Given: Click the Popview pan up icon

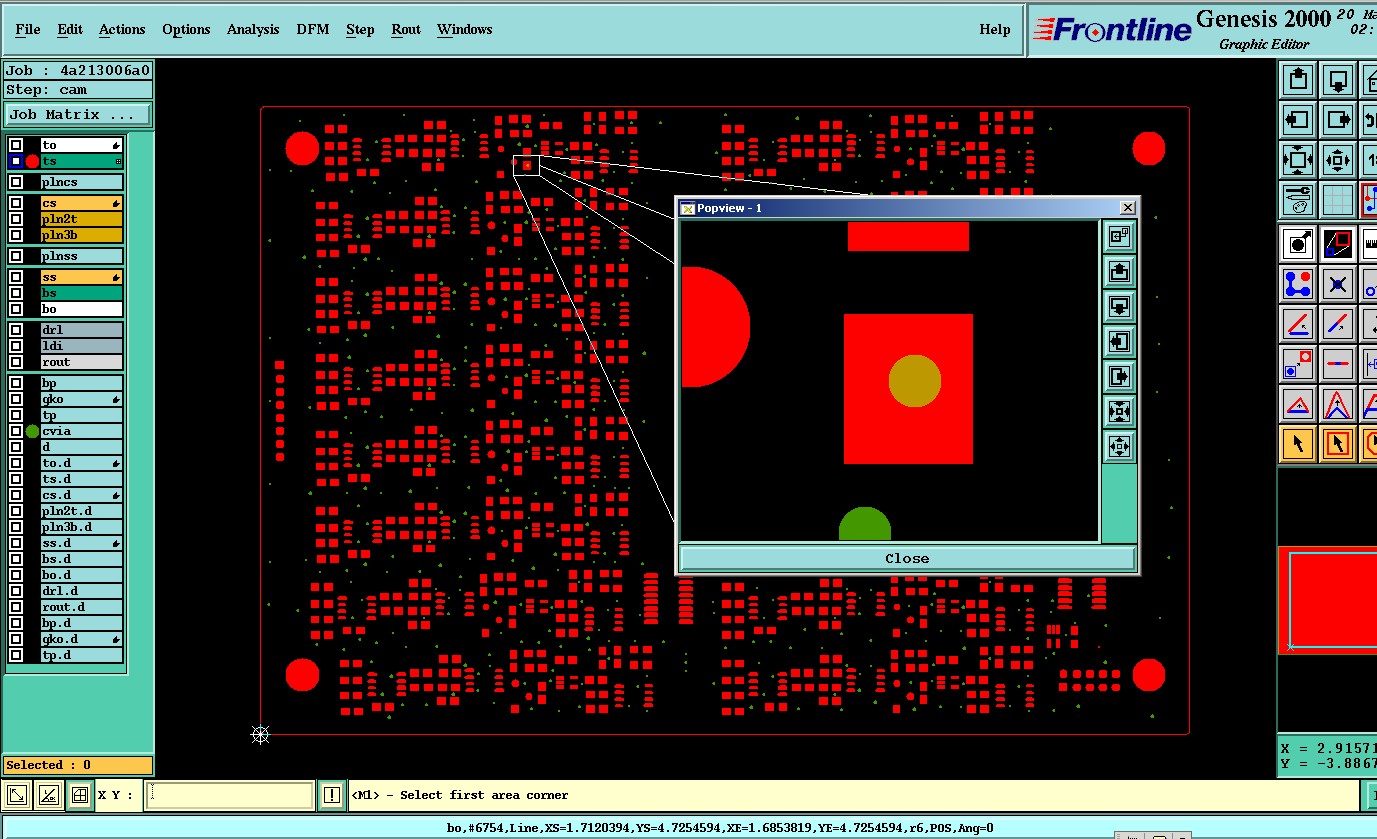Looking at the screenshot, I should click(x=1119, y=271).
